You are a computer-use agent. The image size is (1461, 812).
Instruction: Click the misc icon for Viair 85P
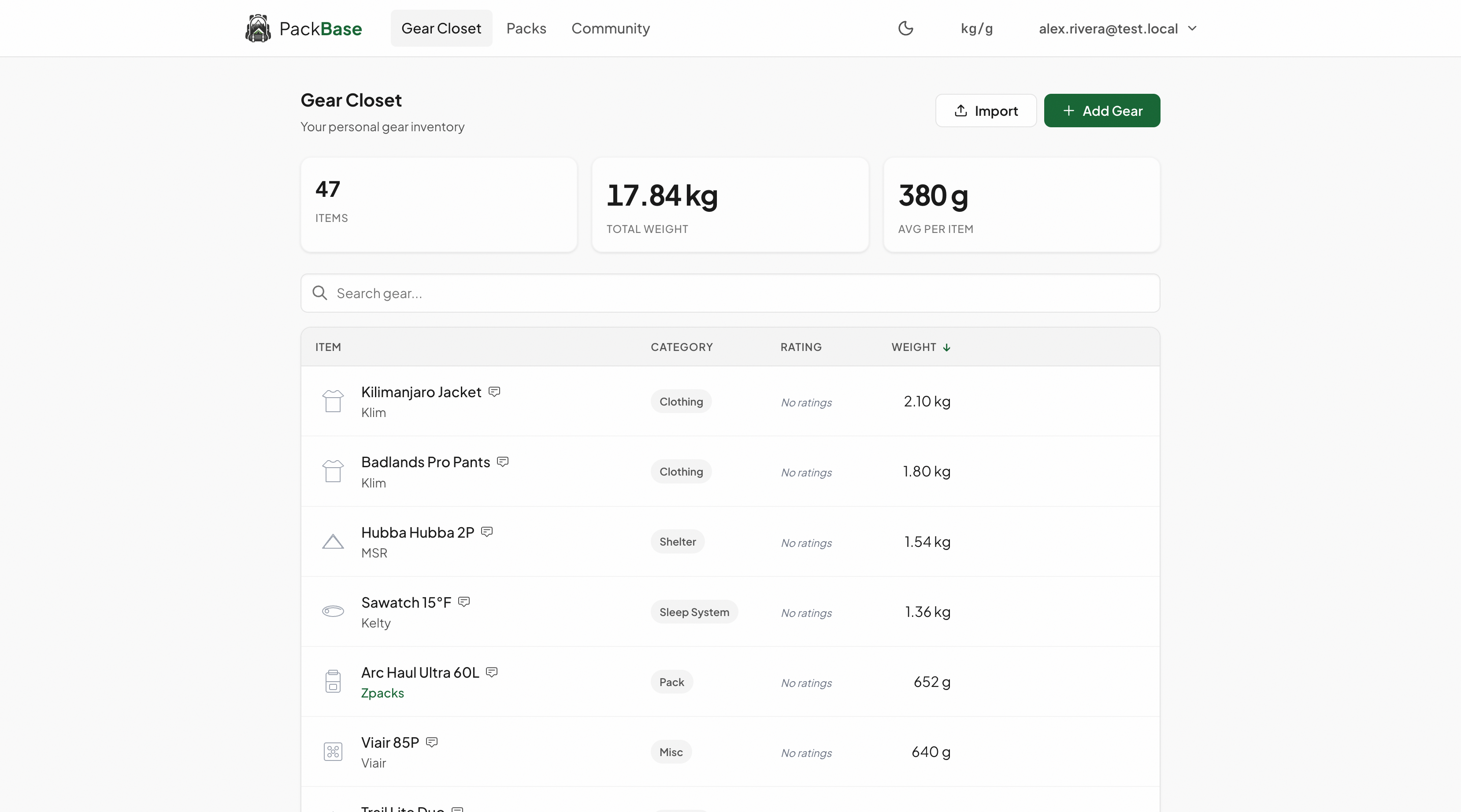click(x=333, y=752)
